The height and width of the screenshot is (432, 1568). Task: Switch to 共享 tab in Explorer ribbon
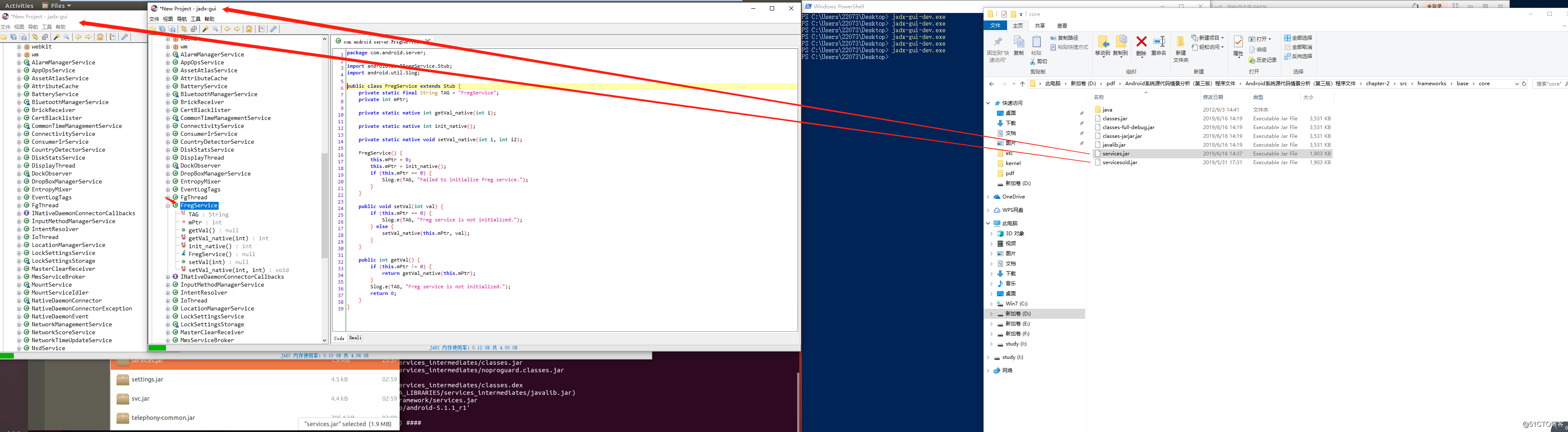coord(1040,25)
